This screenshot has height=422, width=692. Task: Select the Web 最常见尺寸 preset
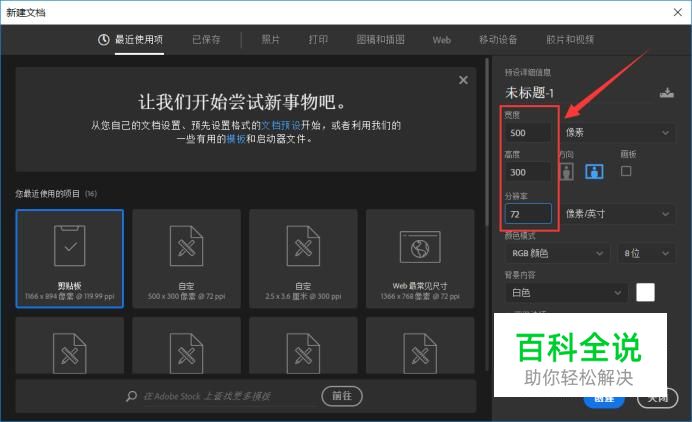(x=420, y=259)
